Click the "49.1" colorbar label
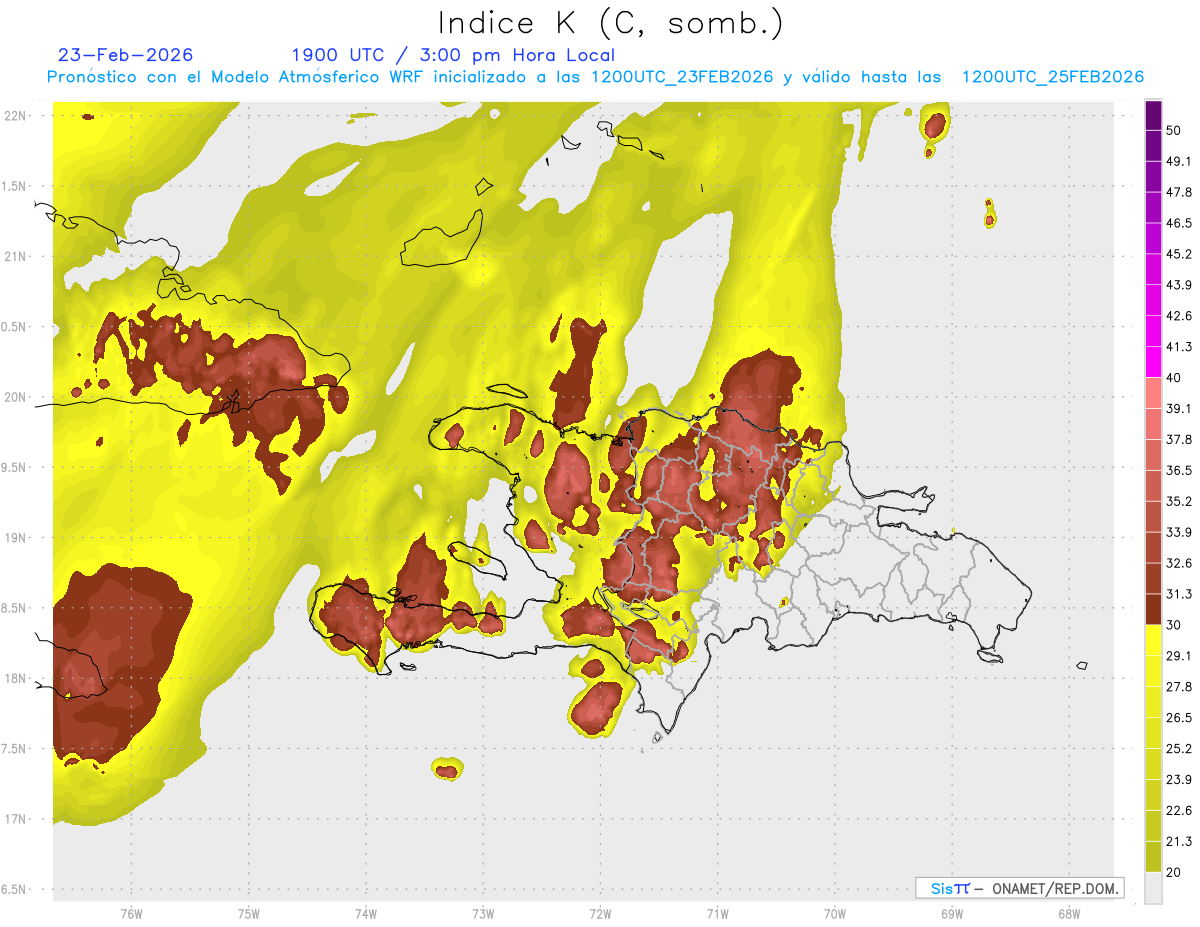 [x=1179, y=161]
